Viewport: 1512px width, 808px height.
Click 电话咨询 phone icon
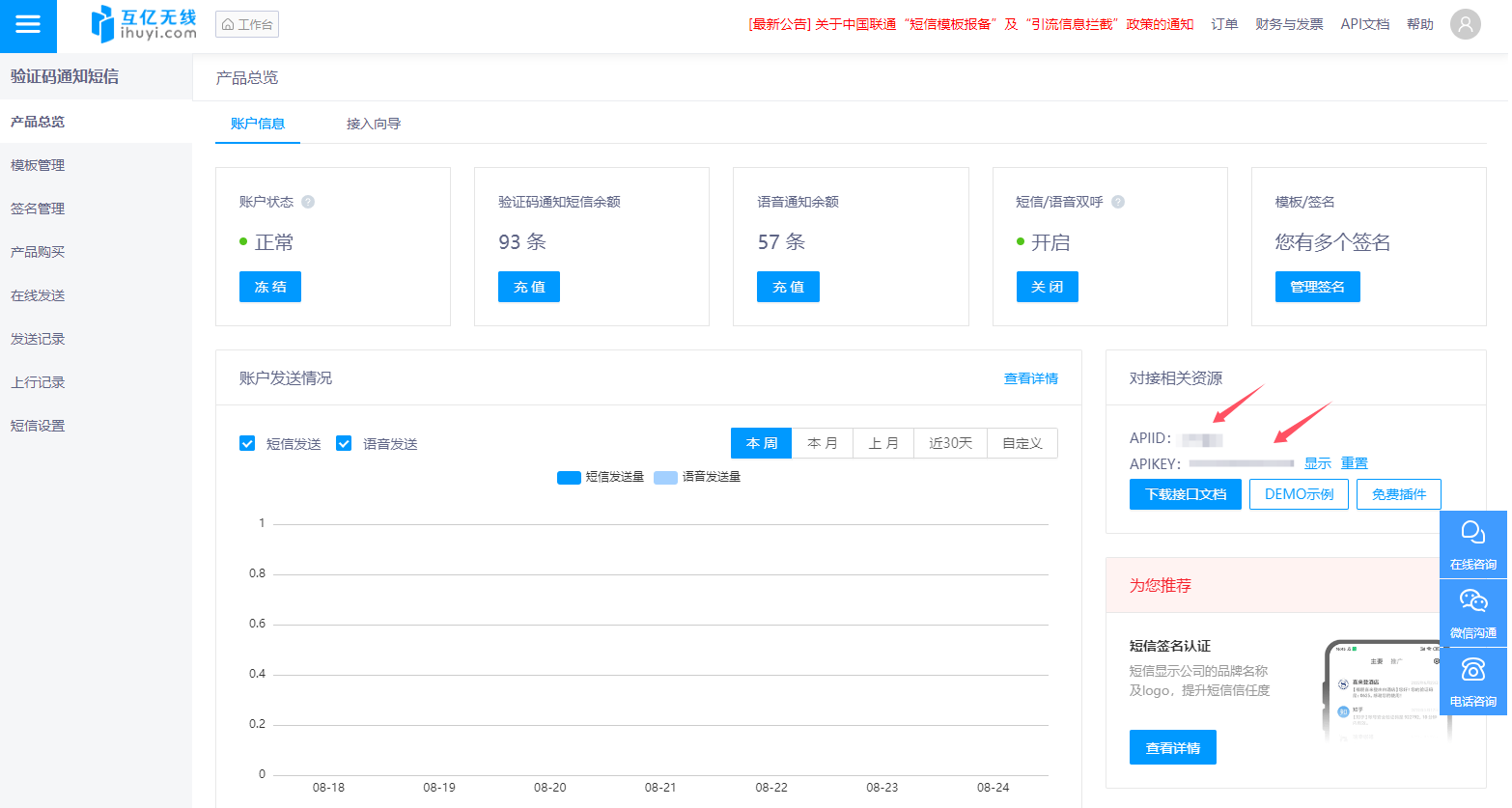[x=1472, y=681]
